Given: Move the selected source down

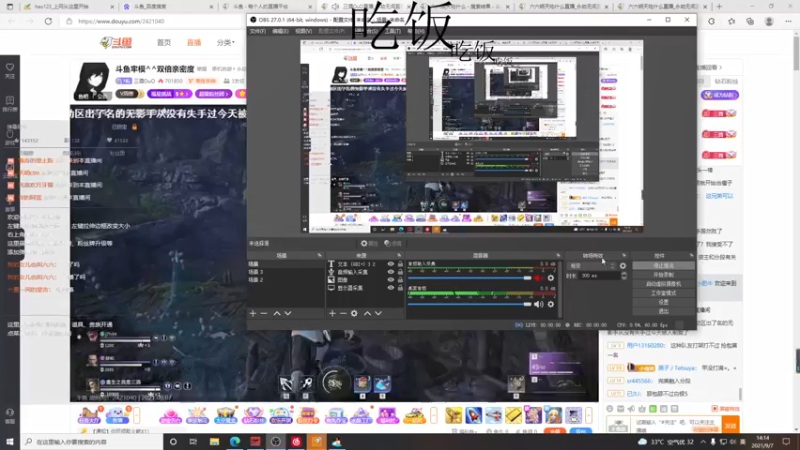Looking at the screenshot, I should [378, 313].
